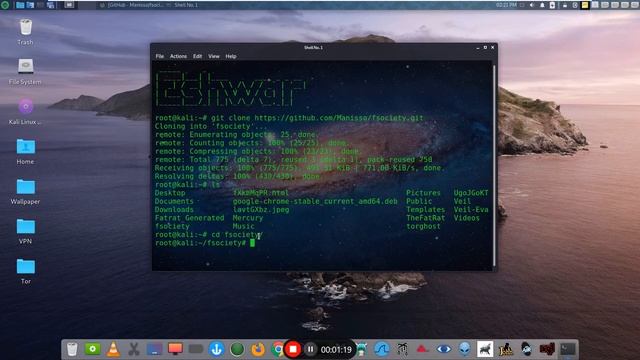Screen dimensions: 640x360
Task: Click the terminal vertical scrollbar
Action: (494, 165)
